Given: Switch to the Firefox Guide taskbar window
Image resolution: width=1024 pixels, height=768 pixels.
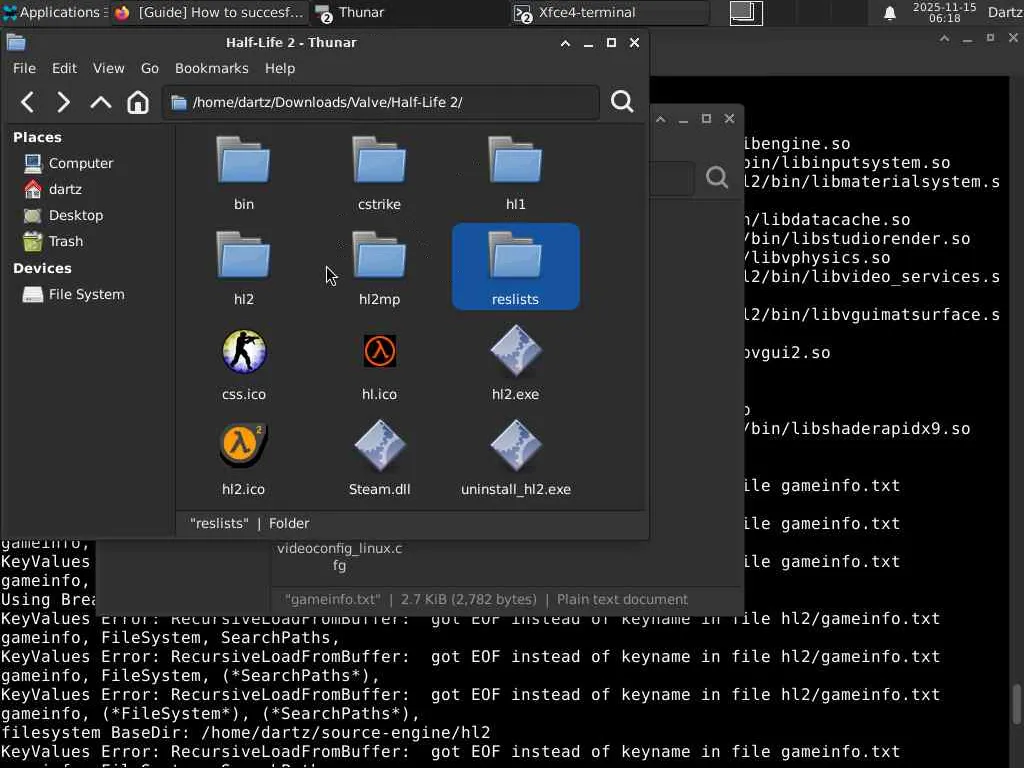Looking at the screenshot, I should click(209, 12).
